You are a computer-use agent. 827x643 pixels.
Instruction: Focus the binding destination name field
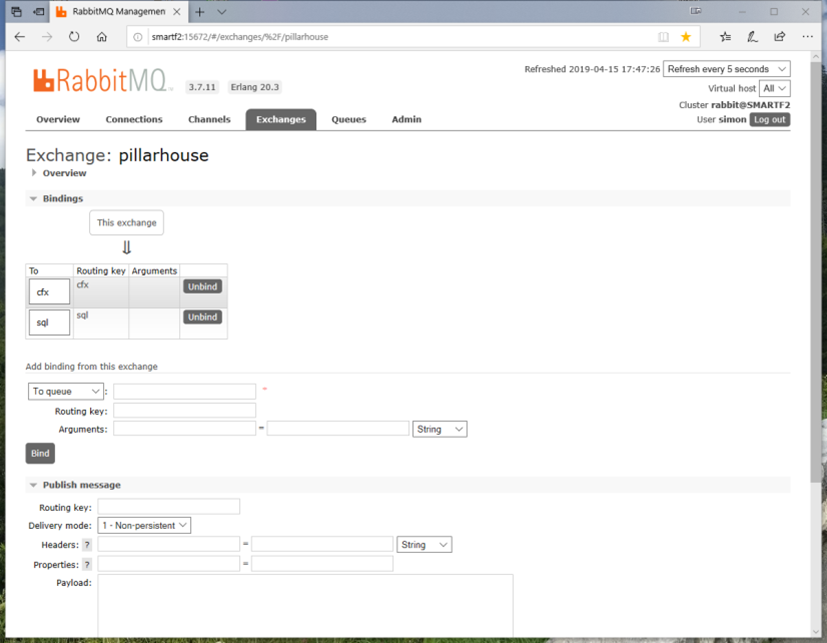[185, 391]
